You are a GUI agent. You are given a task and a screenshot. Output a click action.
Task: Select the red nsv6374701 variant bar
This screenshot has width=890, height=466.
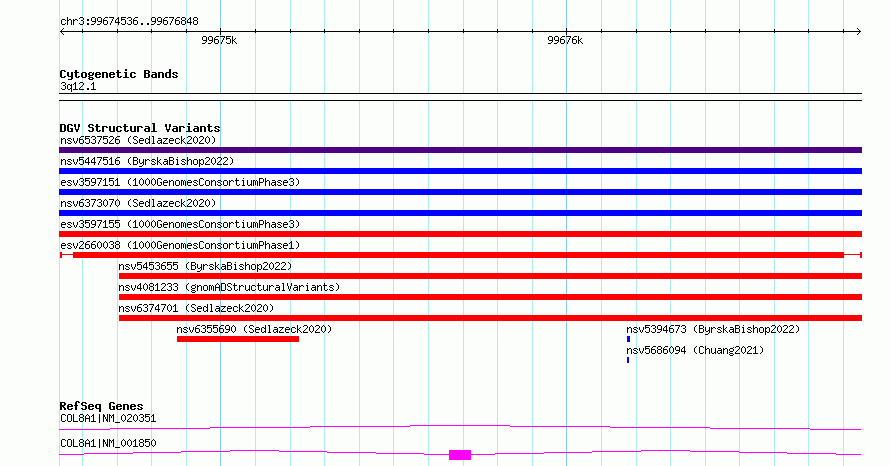490,318
